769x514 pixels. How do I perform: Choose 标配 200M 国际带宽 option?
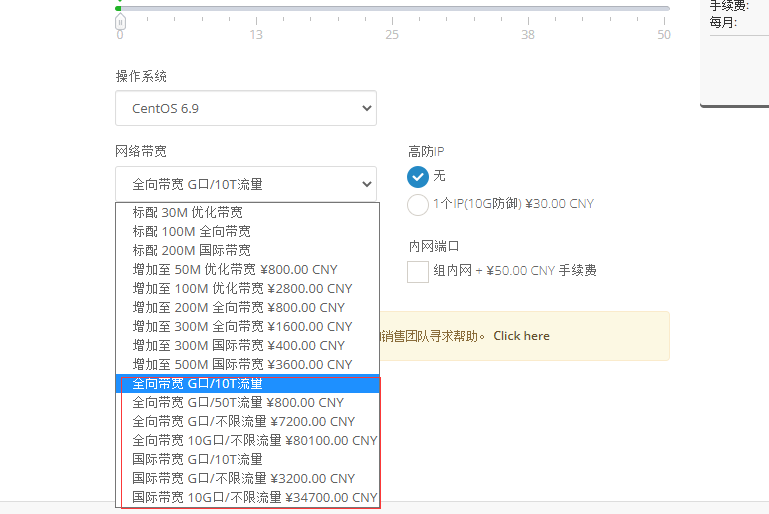click(x=191, y=250)
